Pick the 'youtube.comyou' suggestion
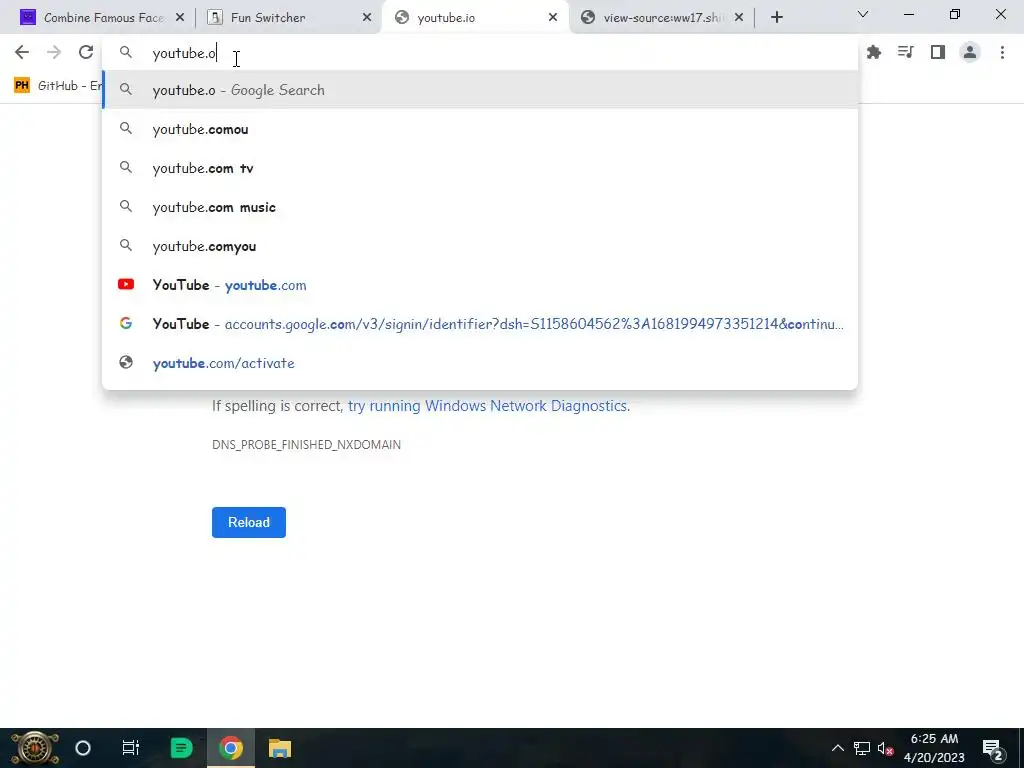This screenshot has height=768, width=1024. (x=480, y=246)
